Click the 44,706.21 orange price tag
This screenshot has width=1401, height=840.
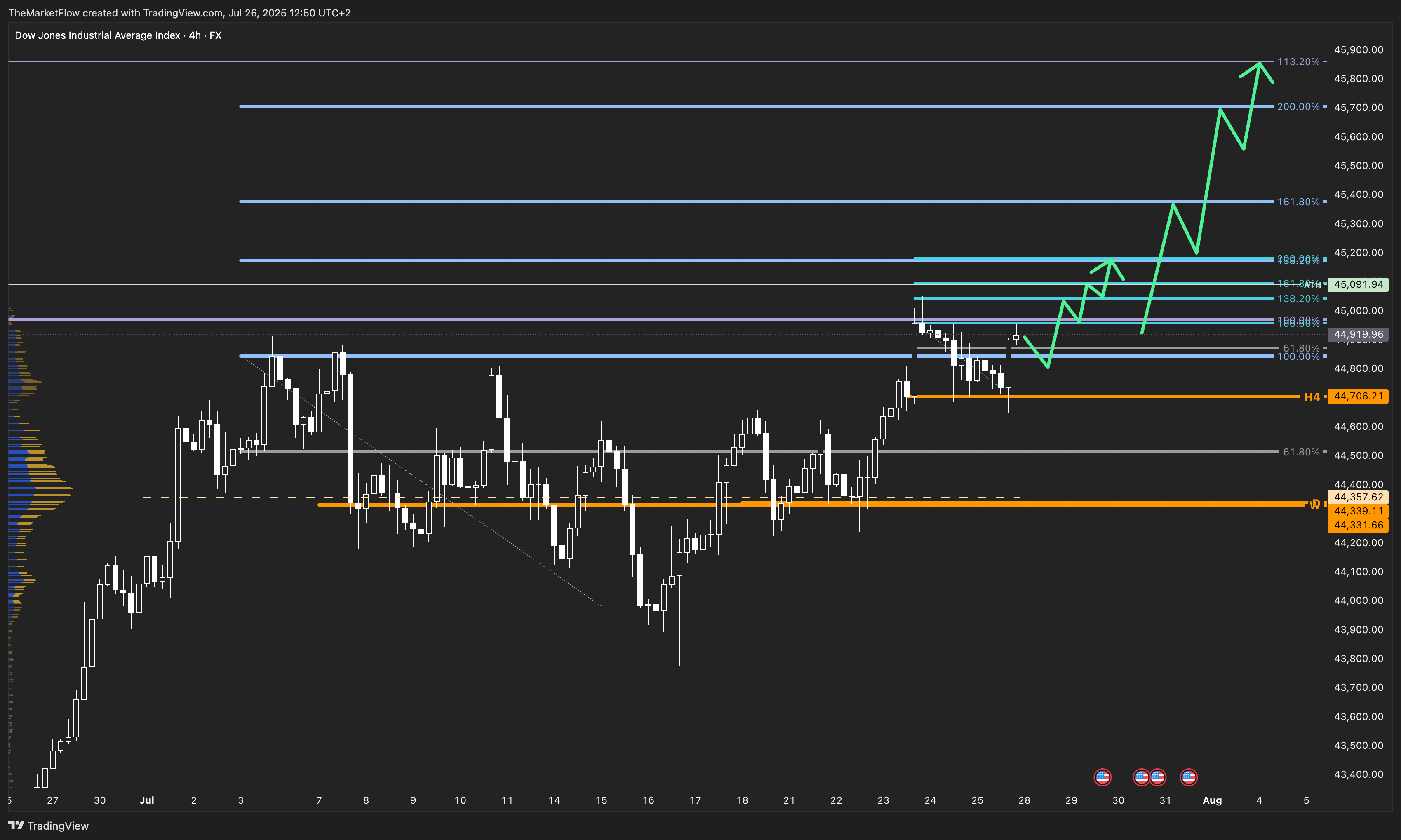coord(1358,396)
